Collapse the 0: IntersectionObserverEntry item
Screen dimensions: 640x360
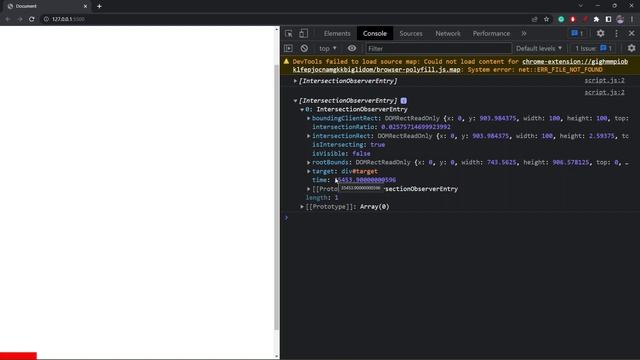pyautogui.click(x=302, y=109)
